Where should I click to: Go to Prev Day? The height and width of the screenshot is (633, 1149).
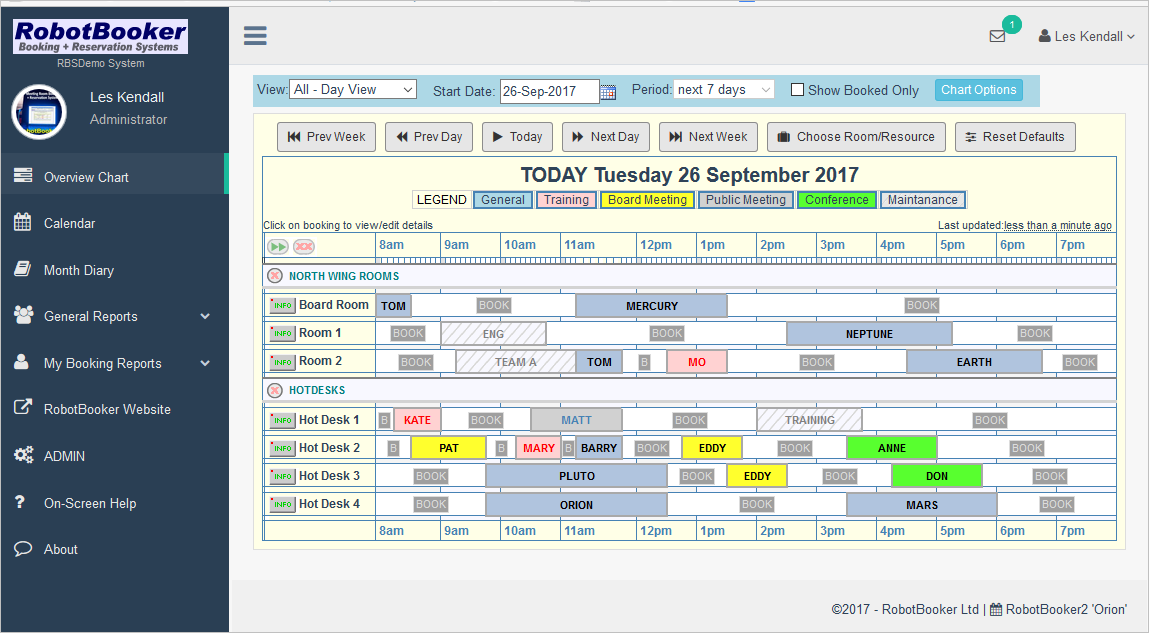[x=429, y=137]
